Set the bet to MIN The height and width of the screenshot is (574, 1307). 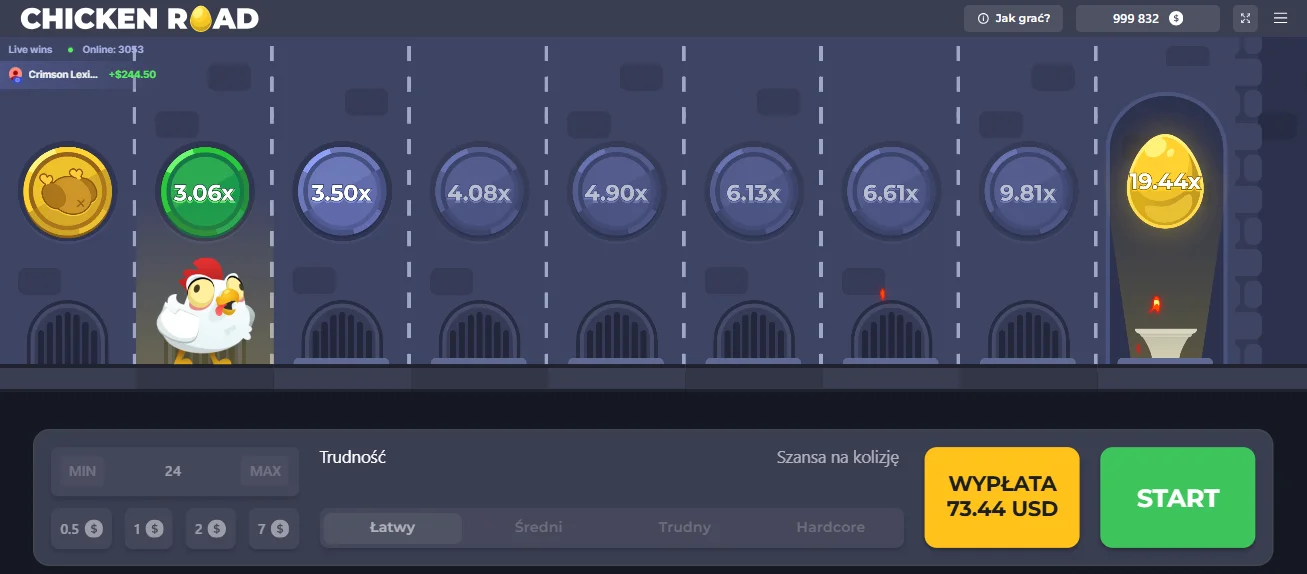point(82,471)
